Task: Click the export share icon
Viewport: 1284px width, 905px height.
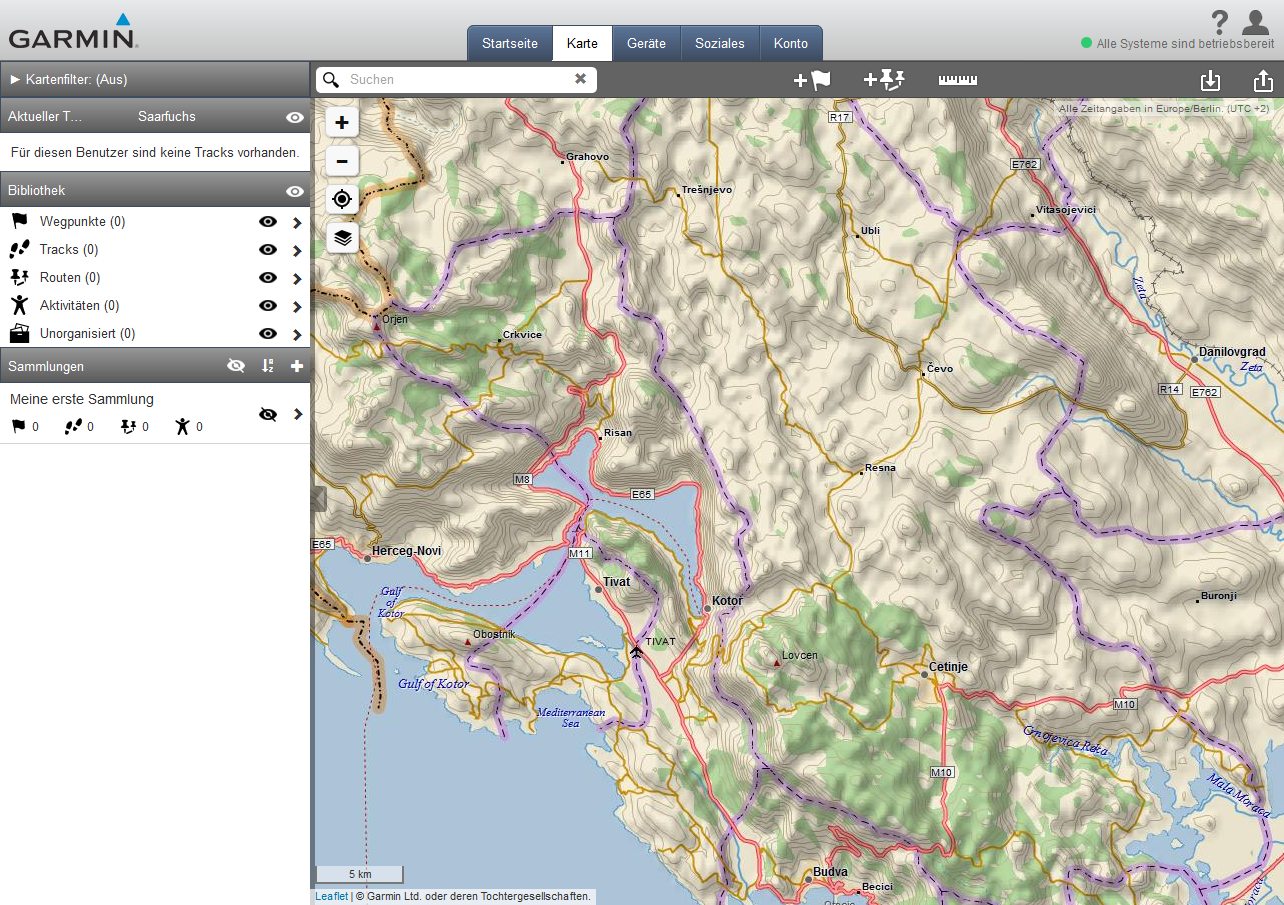Action: (1263, 81)
